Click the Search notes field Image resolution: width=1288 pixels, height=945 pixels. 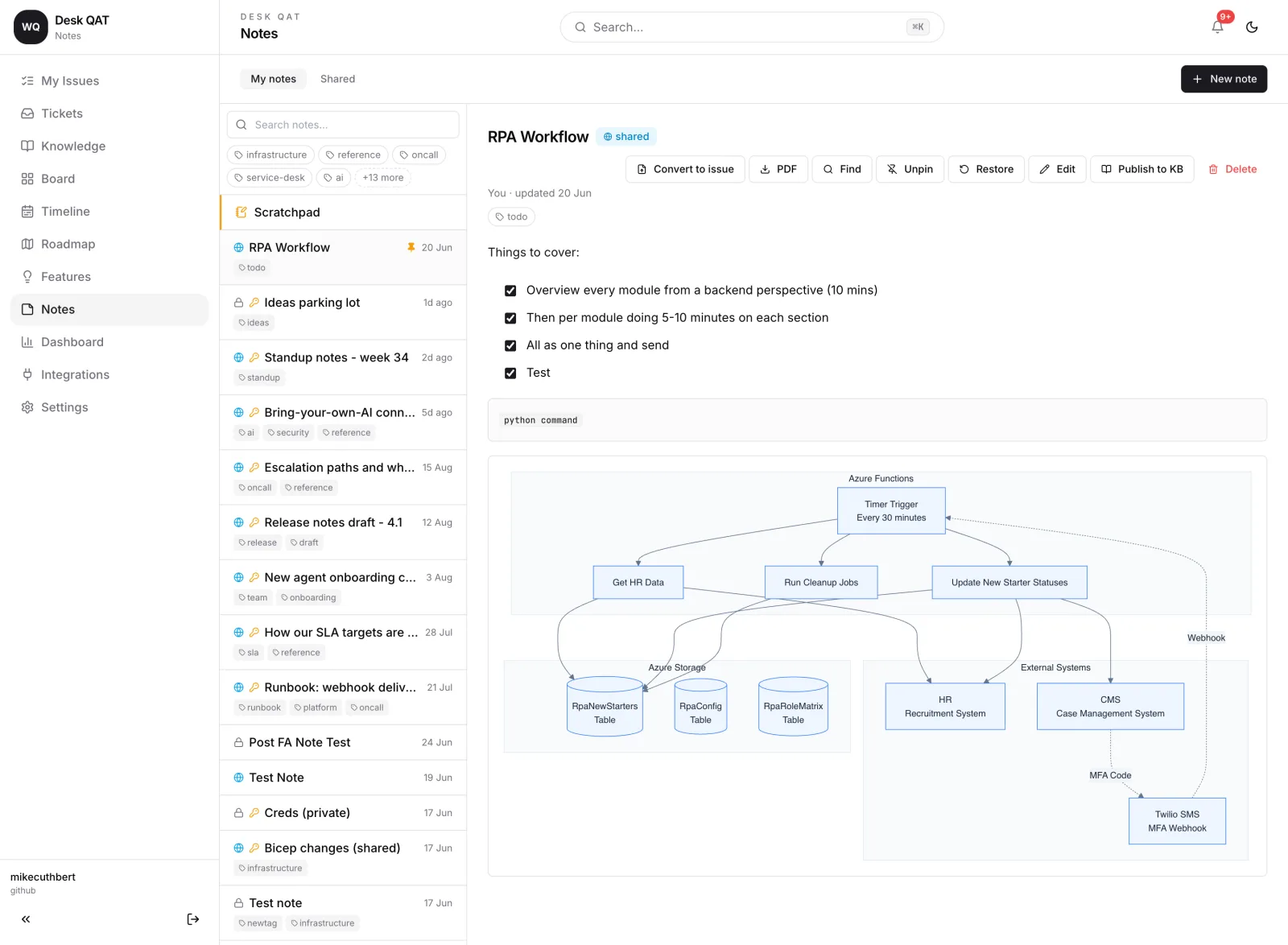coord(343,125)
